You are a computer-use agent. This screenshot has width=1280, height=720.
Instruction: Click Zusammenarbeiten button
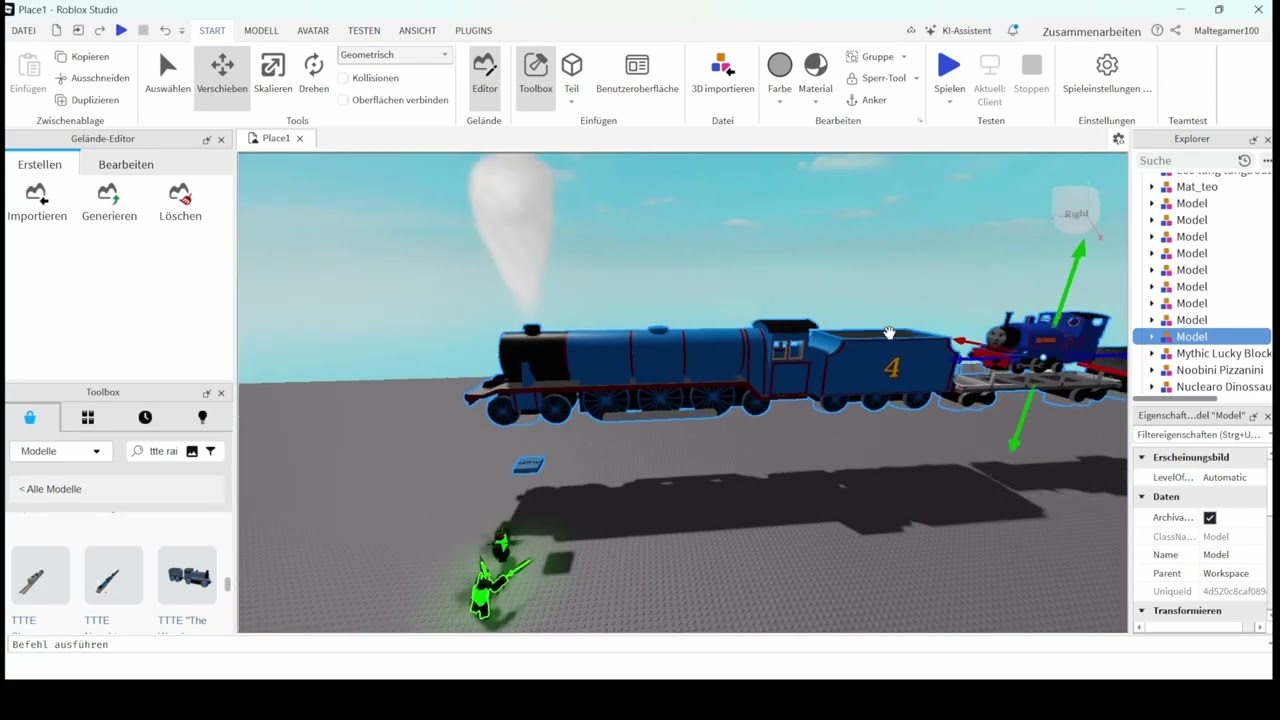pyautogui.click(x=1092, y=31)
